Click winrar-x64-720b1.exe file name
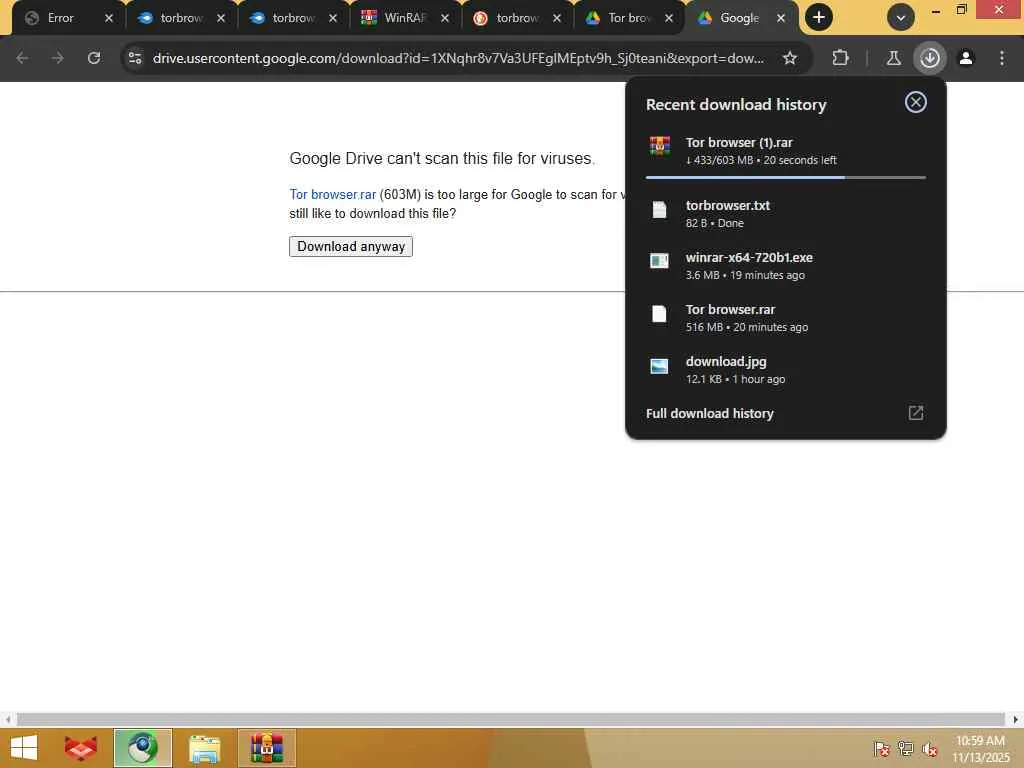Screen dimensions: 1024x768 coord(749,257)
